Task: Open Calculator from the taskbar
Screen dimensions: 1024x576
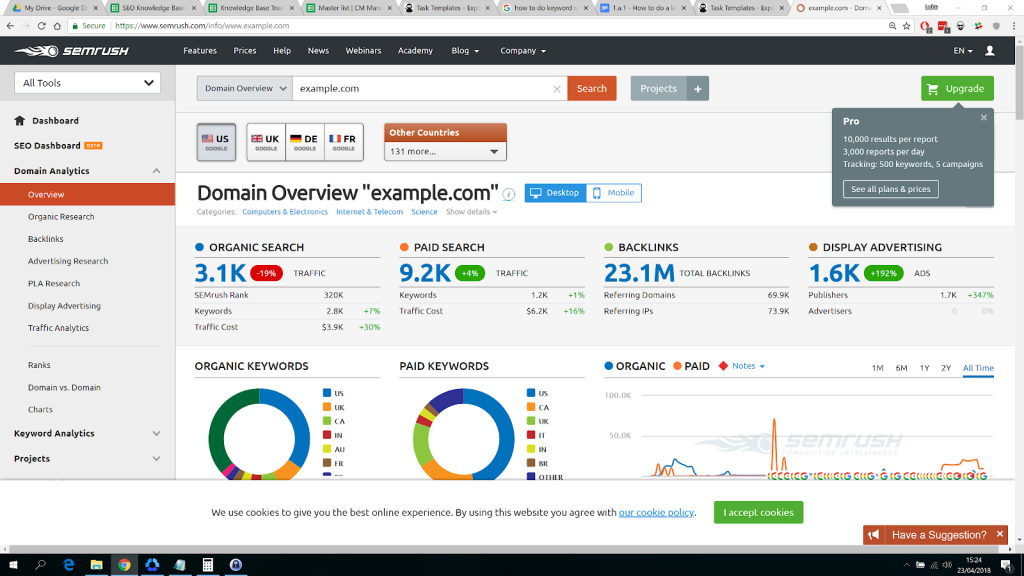Action: point(208,565)
